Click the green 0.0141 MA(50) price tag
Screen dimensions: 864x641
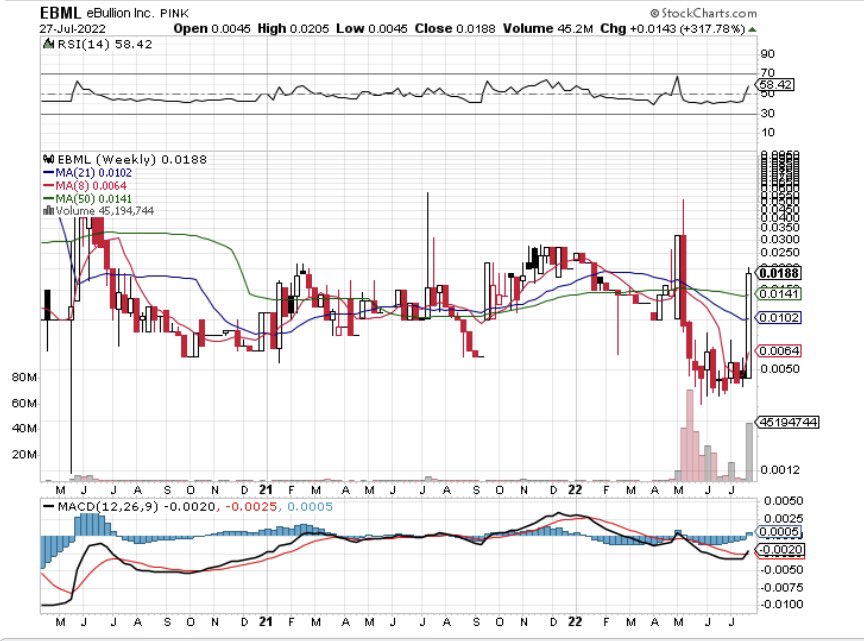[x=778, y=294]
